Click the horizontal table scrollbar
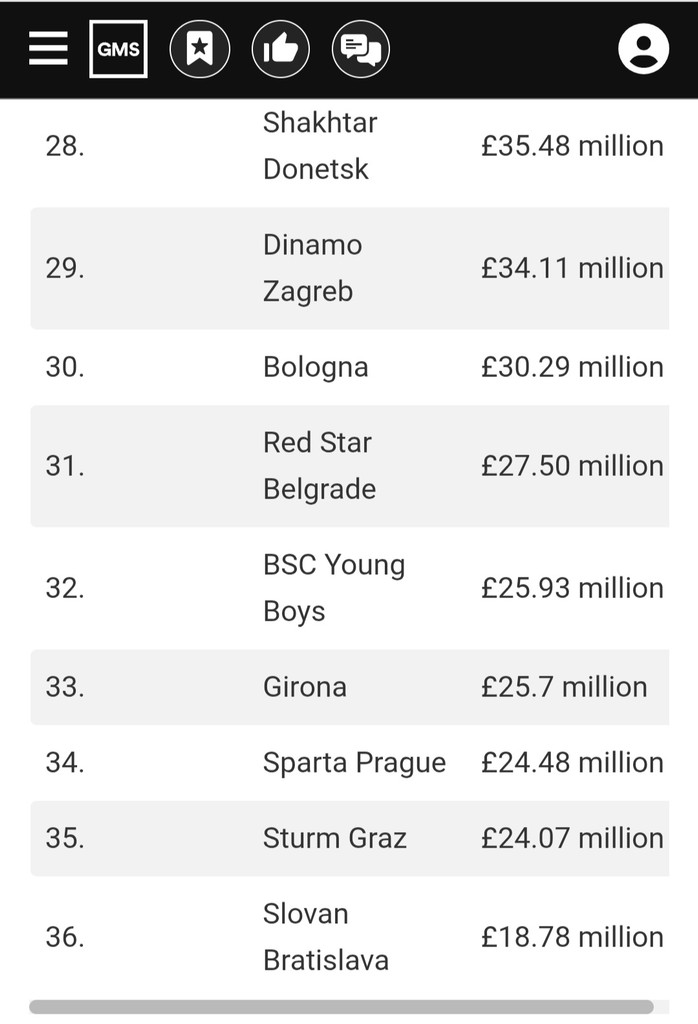The image size is (698, 1024). (341, 1006)
